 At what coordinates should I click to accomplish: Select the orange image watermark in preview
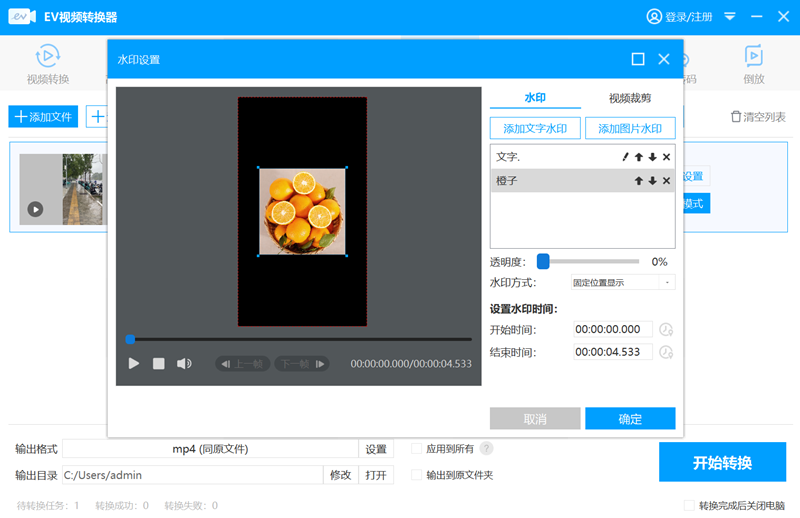pyautogui.click(x=302, y=211)
